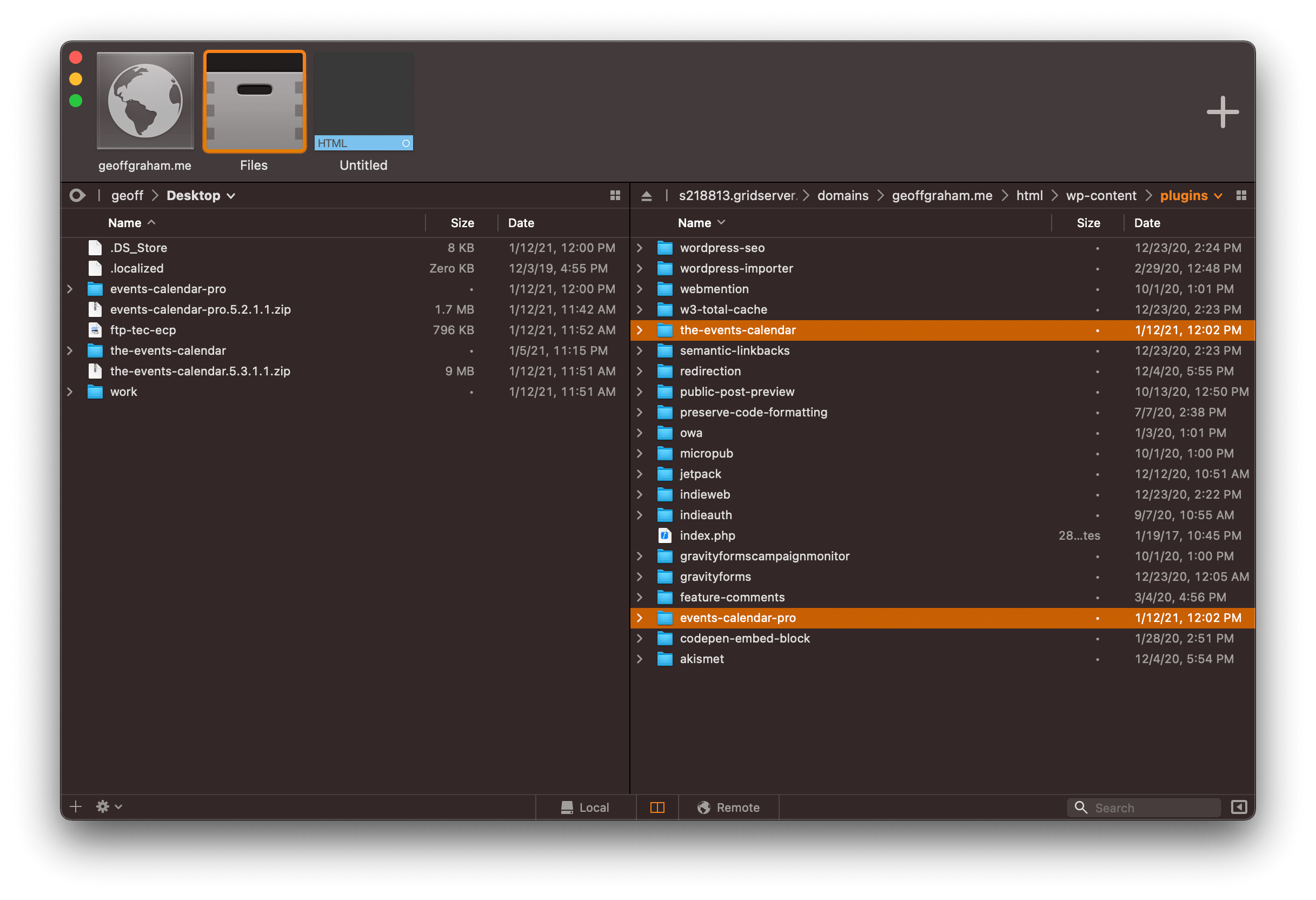Expand remote jetpack folder
Viewport: 1316px width, 900px height.
[x=639, y=474]
